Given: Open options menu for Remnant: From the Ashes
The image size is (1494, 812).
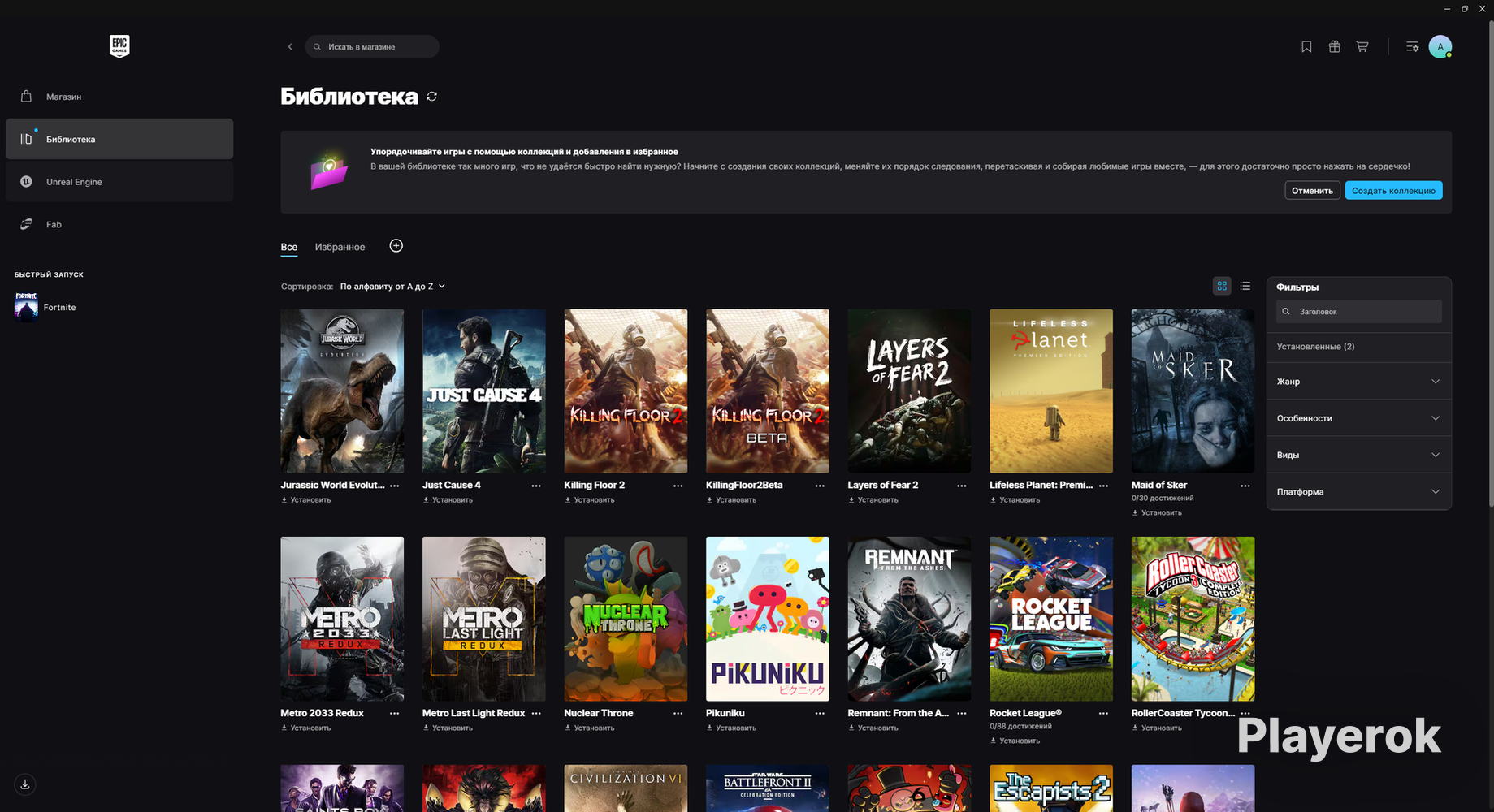Looking at the screenshot, I should (x=962, y=714).
